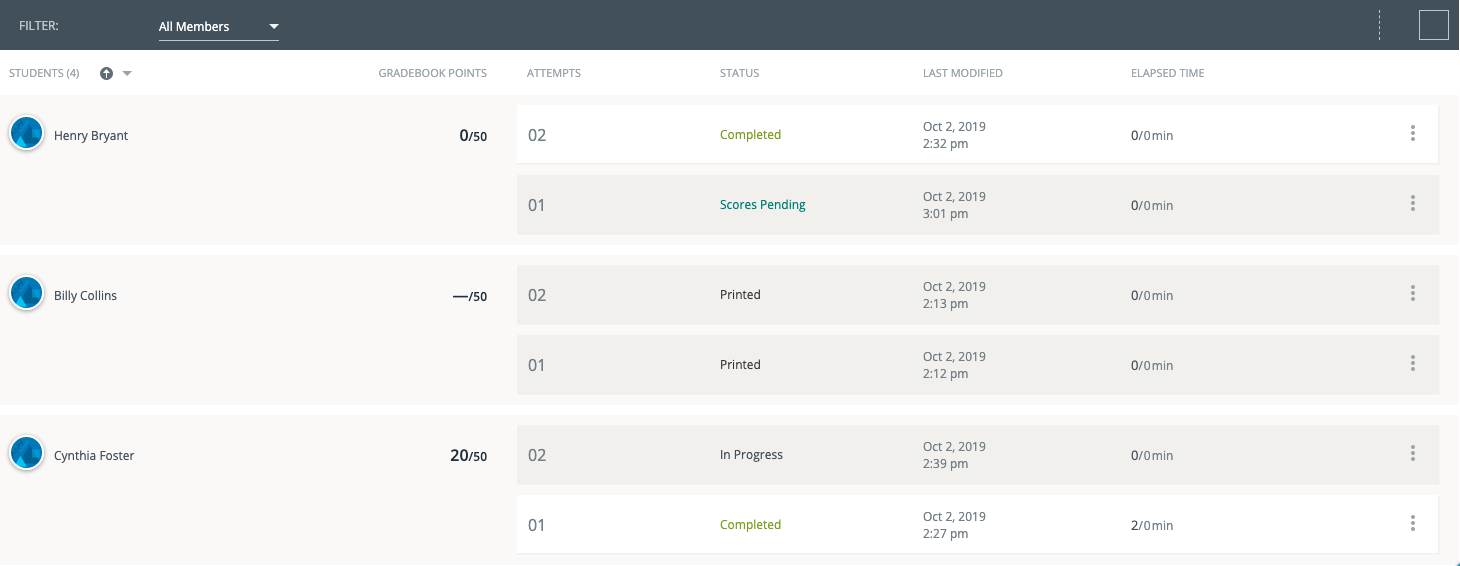Open options menu for Billy Collins attempt 02
This screenshot has height=566, width=1460.
(x=1412, y=294)
